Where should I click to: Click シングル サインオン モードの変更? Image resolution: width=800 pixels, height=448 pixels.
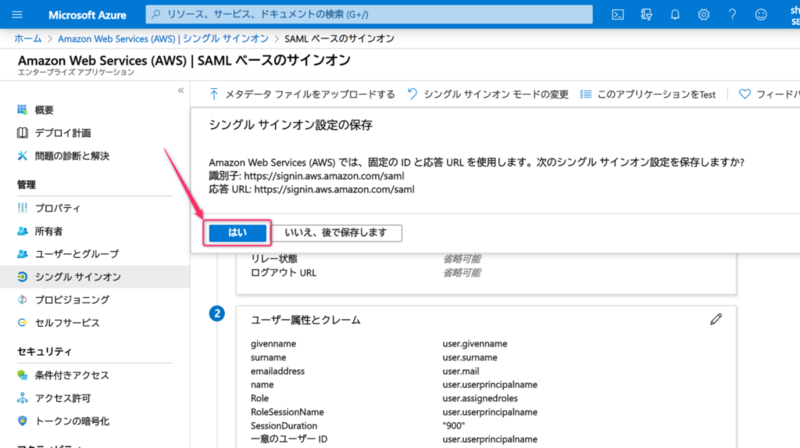coord(488,94)
